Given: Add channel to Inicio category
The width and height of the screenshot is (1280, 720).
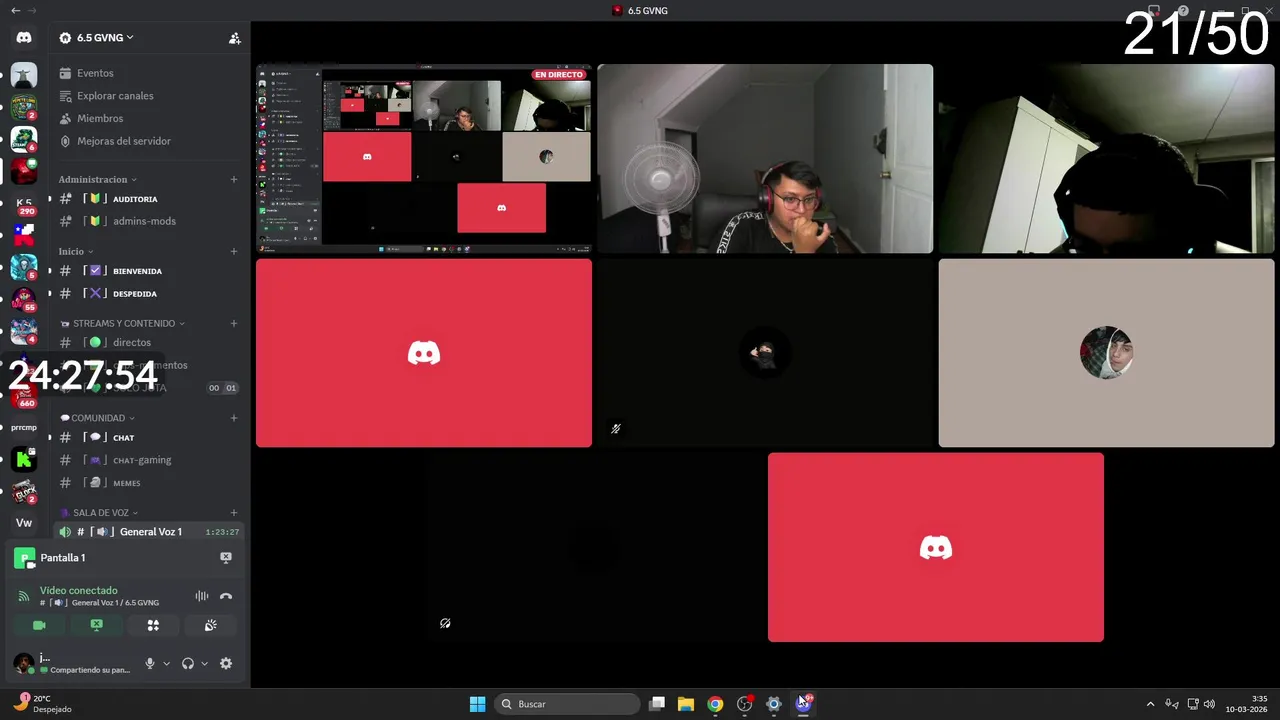Looking at the screenshot, I should [234, 251].
